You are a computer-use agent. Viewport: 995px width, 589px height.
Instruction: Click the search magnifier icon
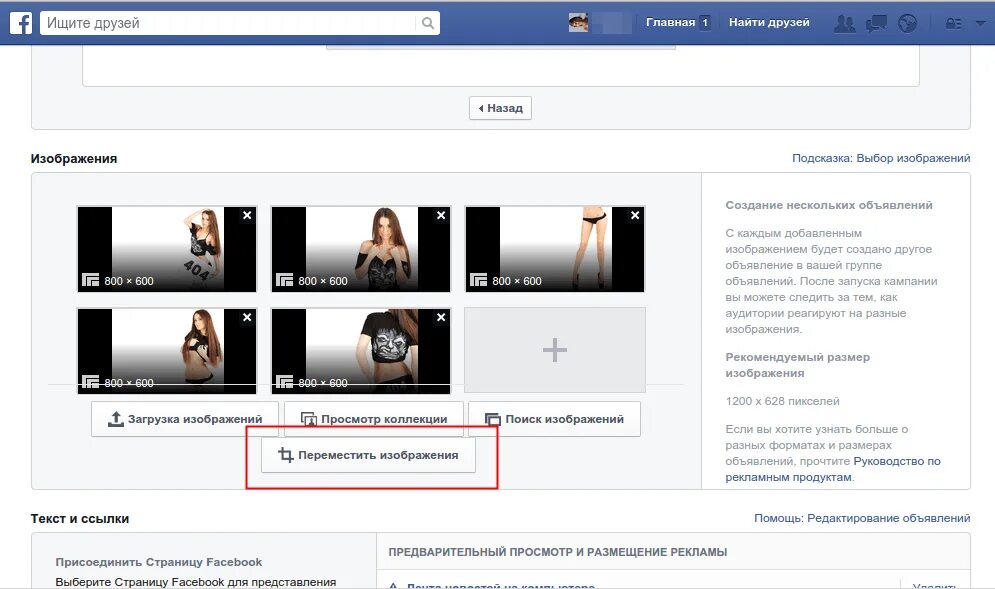click(x=428, y=23)
